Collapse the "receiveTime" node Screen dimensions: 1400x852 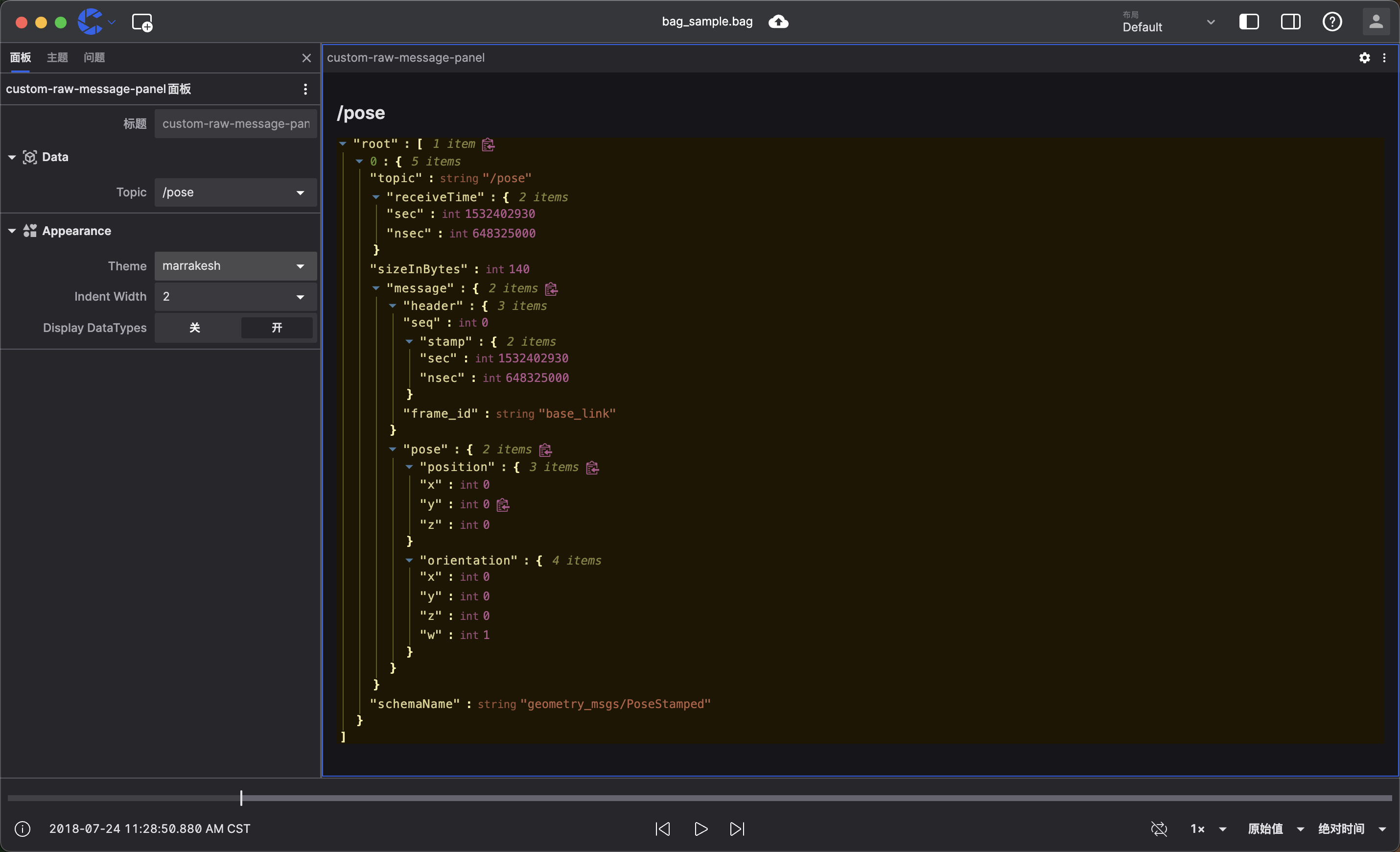pyautogui.click(x=375, y=197)
